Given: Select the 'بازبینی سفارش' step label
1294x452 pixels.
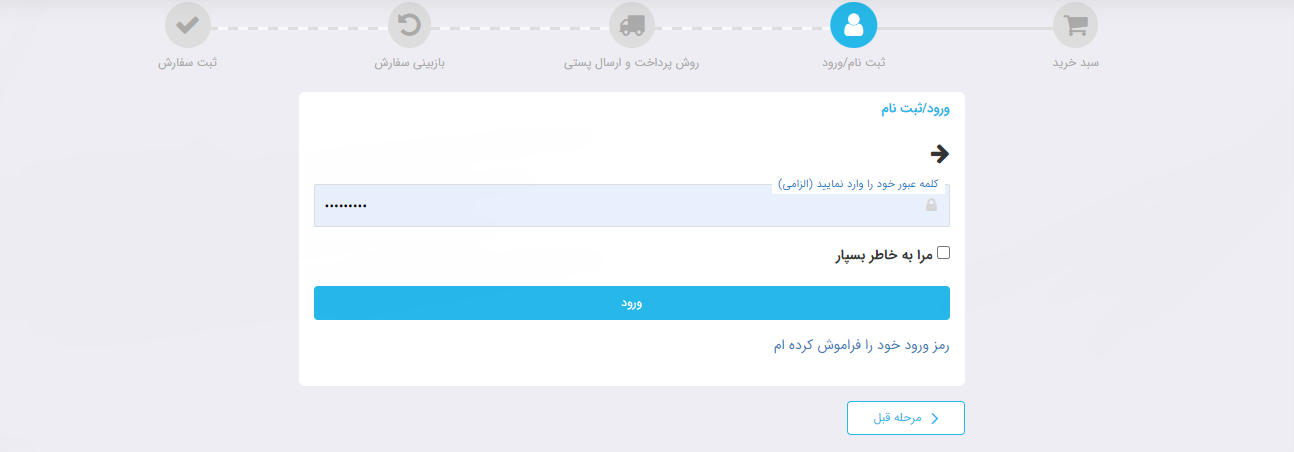Looking at the screenshot, I should 409,63.
